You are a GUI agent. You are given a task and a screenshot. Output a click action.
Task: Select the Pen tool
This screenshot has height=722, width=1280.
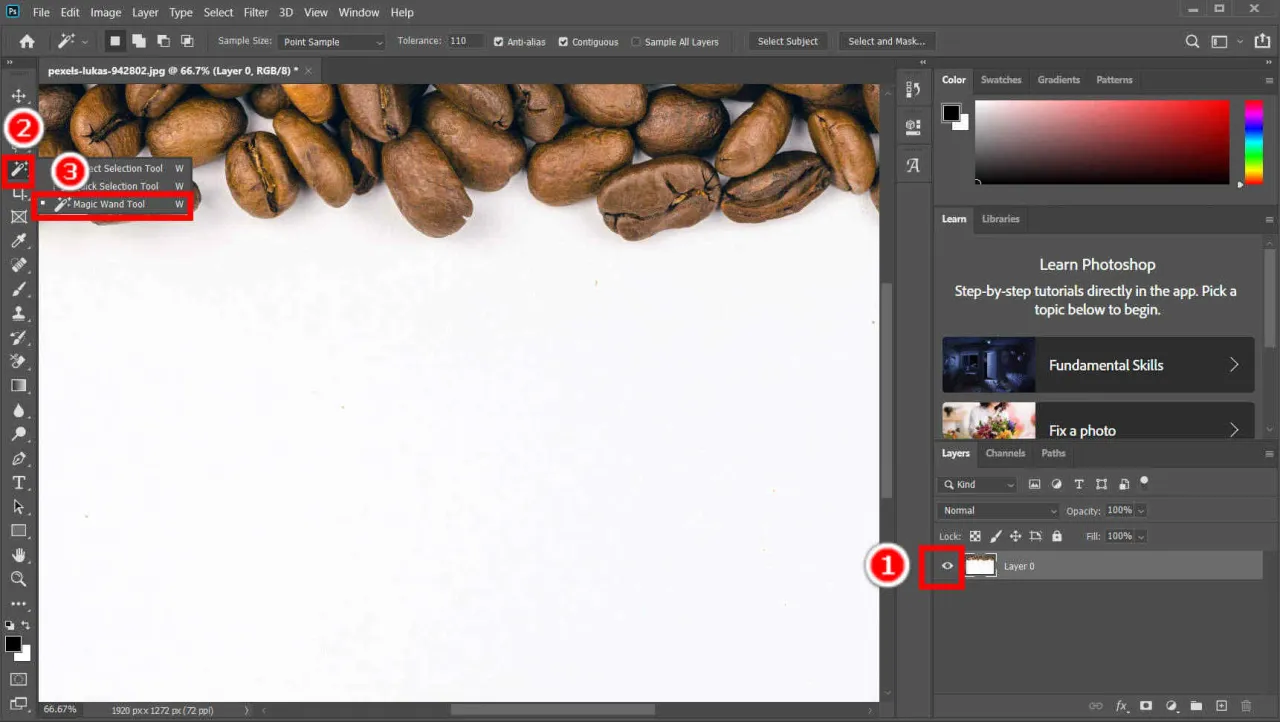click(18, 459)
